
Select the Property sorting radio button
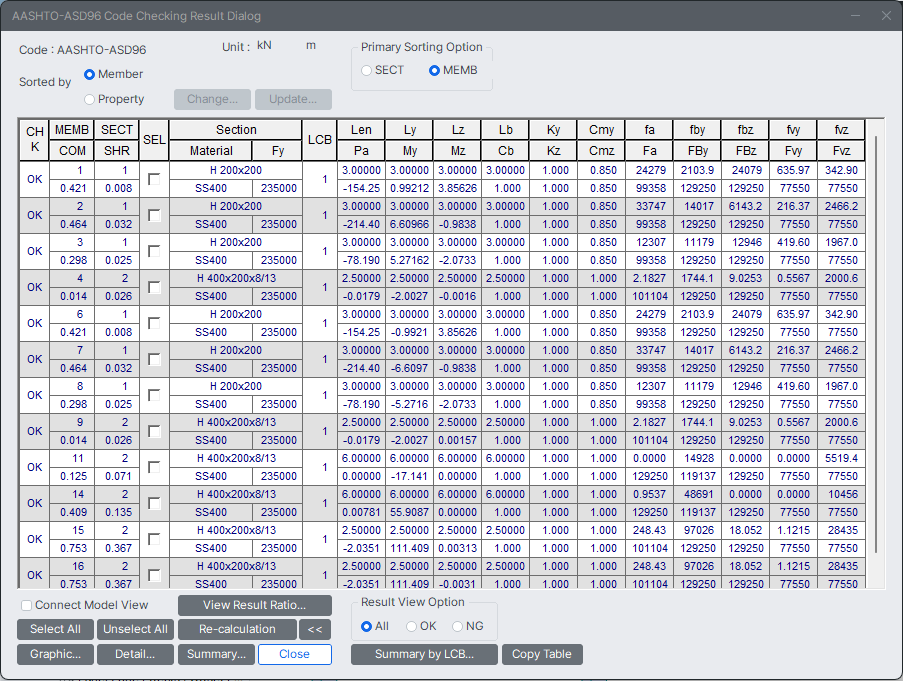pos(90,99)
